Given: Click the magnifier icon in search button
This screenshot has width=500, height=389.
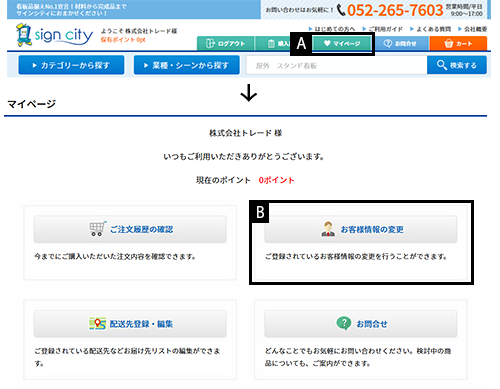Looking at the screenshot, I should click(442, 65).
